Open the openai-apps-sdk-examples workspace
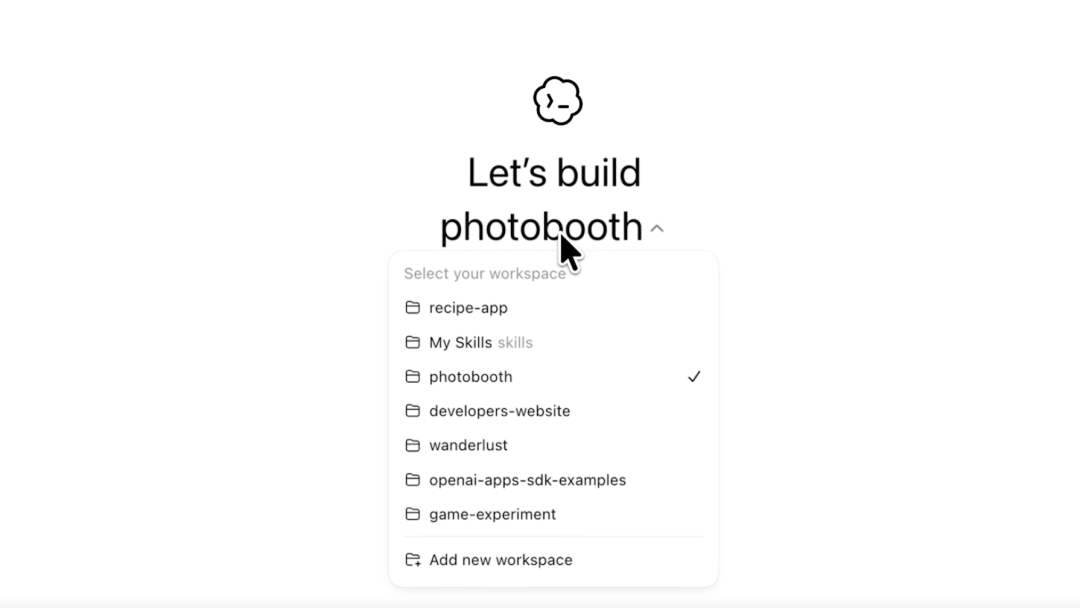Viewport: 1080px width, 608px height. point(553,480)
